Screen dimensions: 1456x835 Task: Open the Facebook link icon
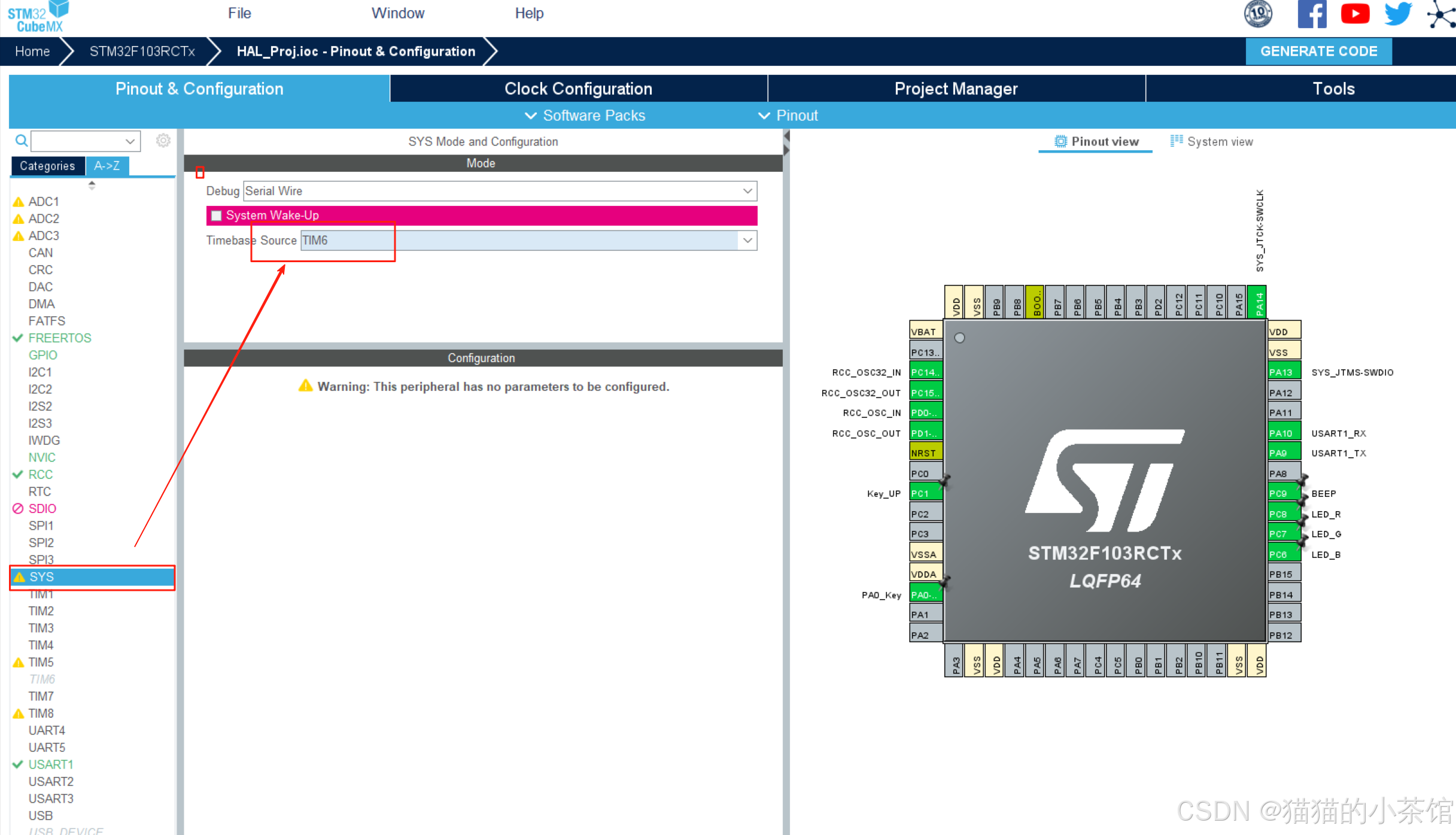(1312, 14)
